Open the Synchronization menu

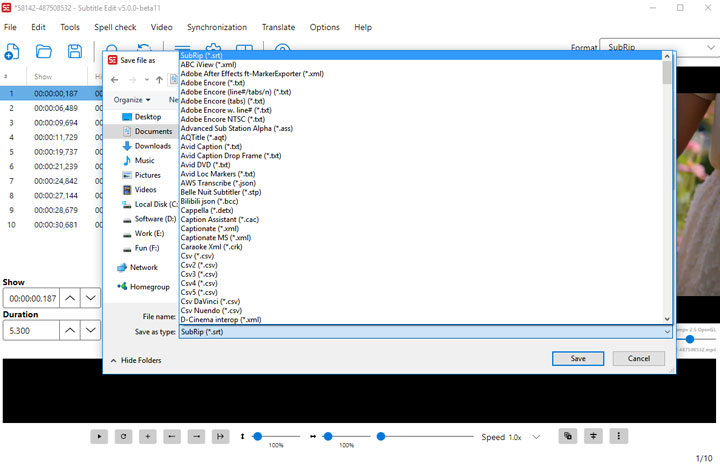(217, 27)
